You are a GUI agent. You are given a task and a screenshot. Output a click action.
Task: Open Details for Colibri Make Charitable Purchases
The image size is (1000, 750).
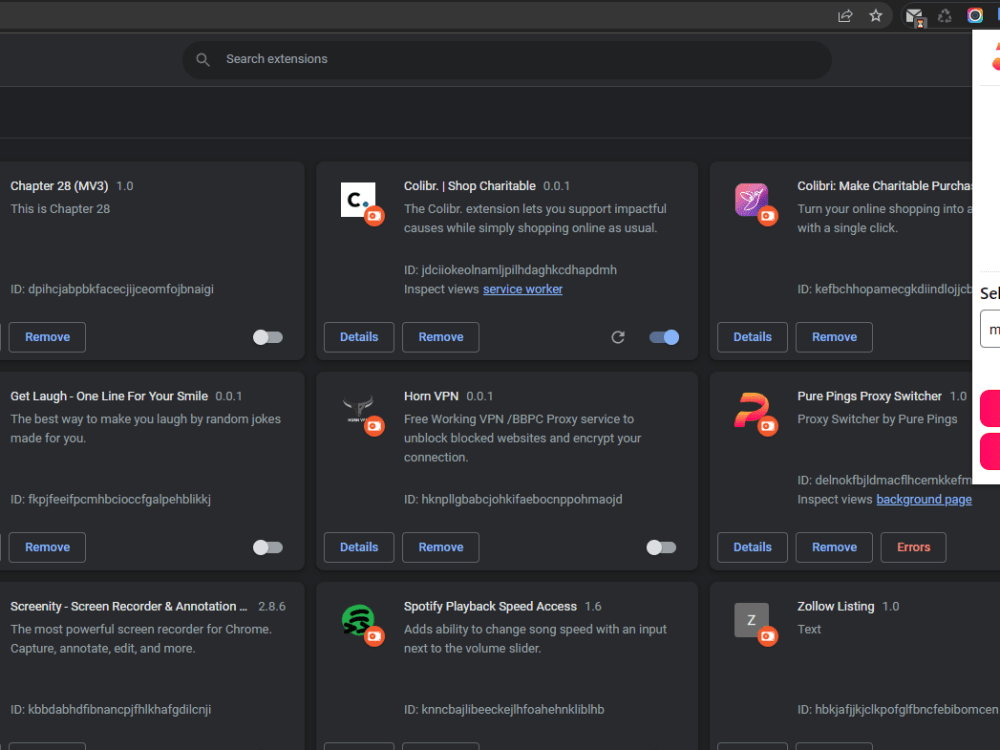pos(753,337)
